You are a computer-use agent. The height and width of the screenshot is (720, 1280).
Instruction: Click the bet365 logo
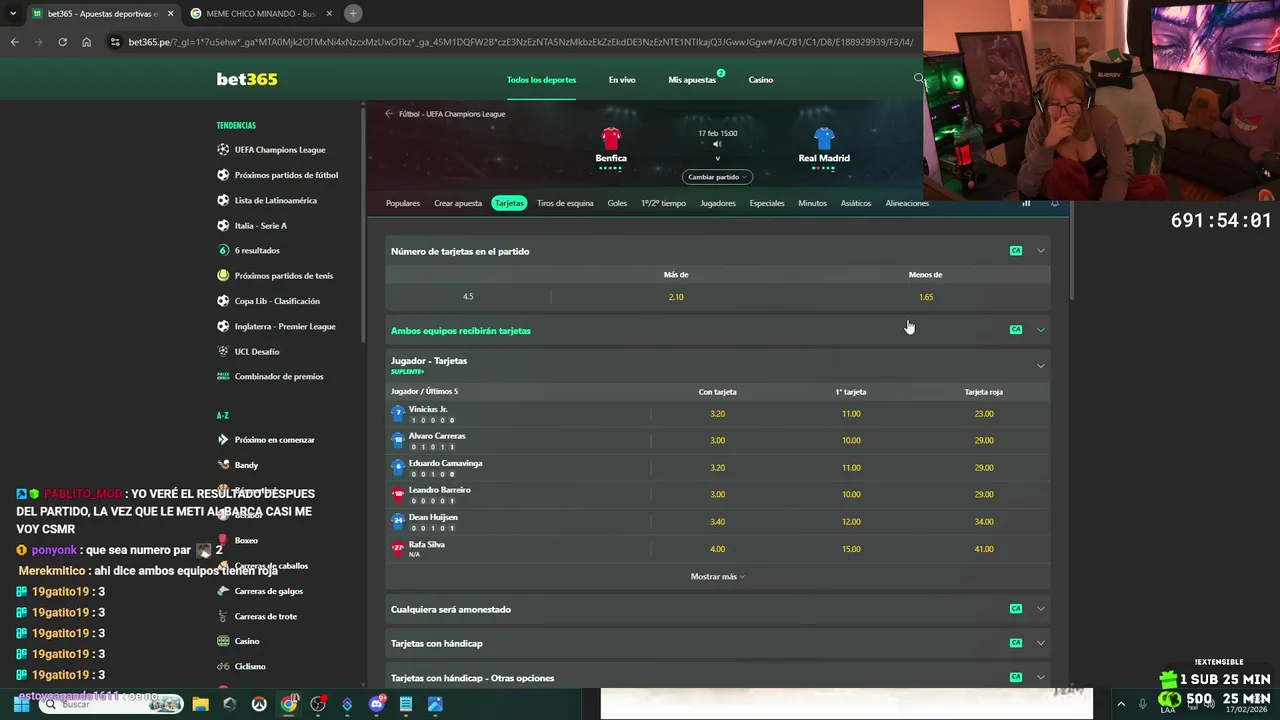point(247,79)
